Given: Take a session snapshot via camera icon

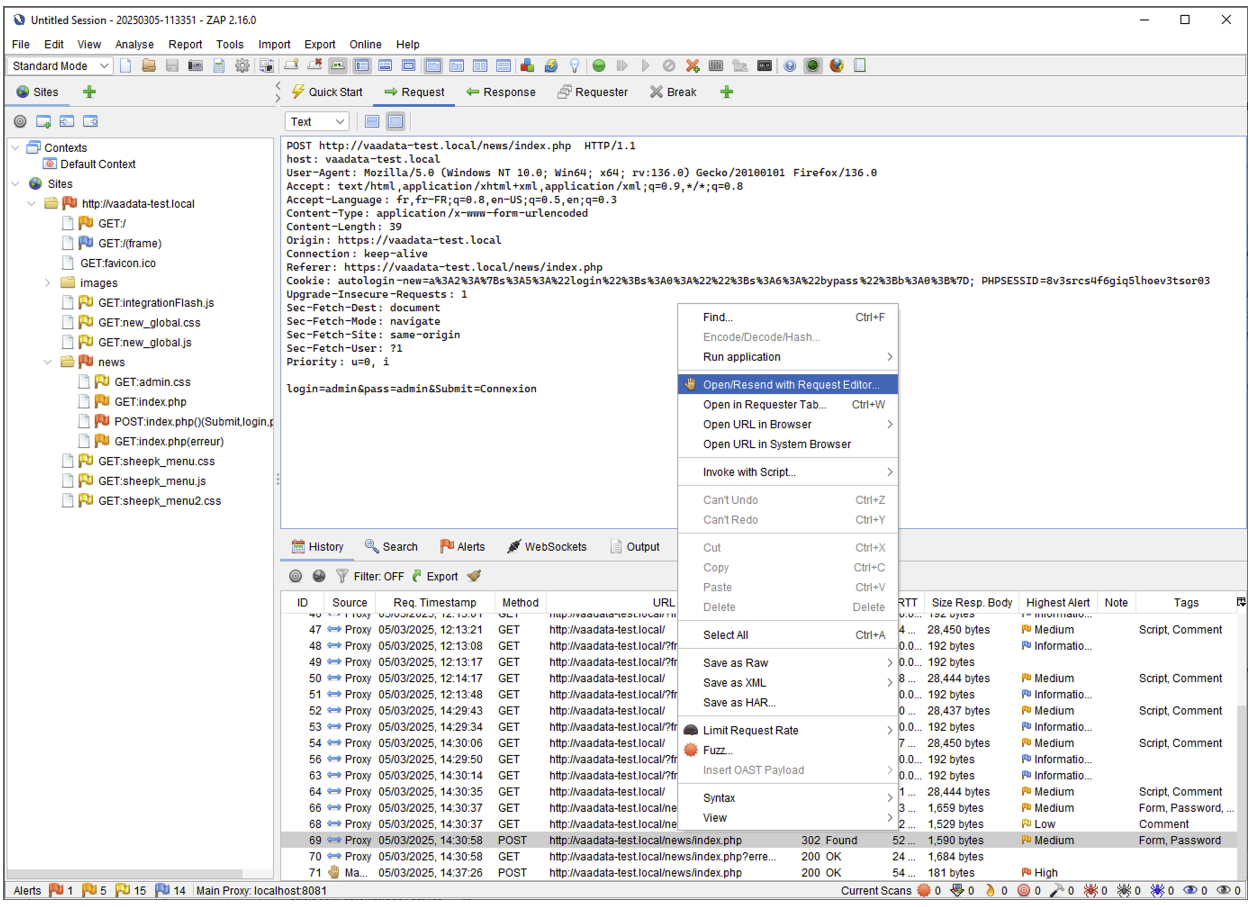Looking at the screenshot, I should [194, 66].
